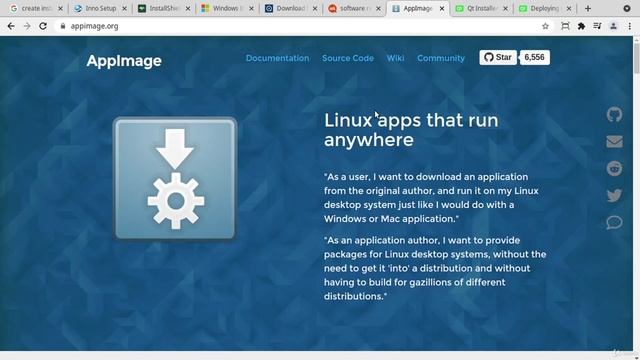Open the Source Code link
Screen dimensions: 640x360
[348, 58]
